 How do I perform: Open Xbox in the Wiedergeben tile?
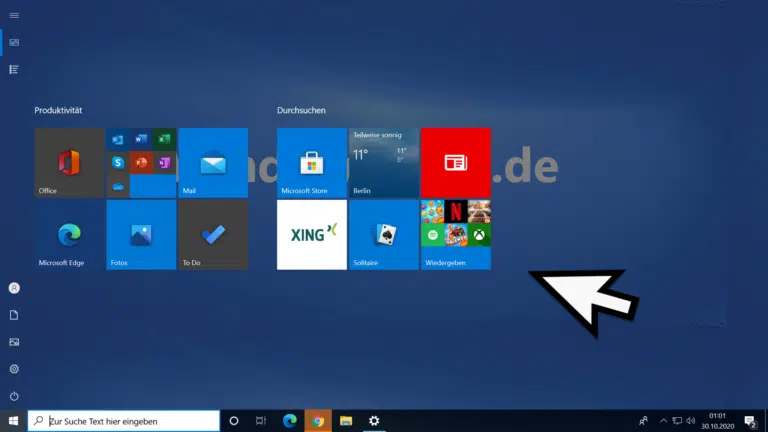(x=479, y=235)
